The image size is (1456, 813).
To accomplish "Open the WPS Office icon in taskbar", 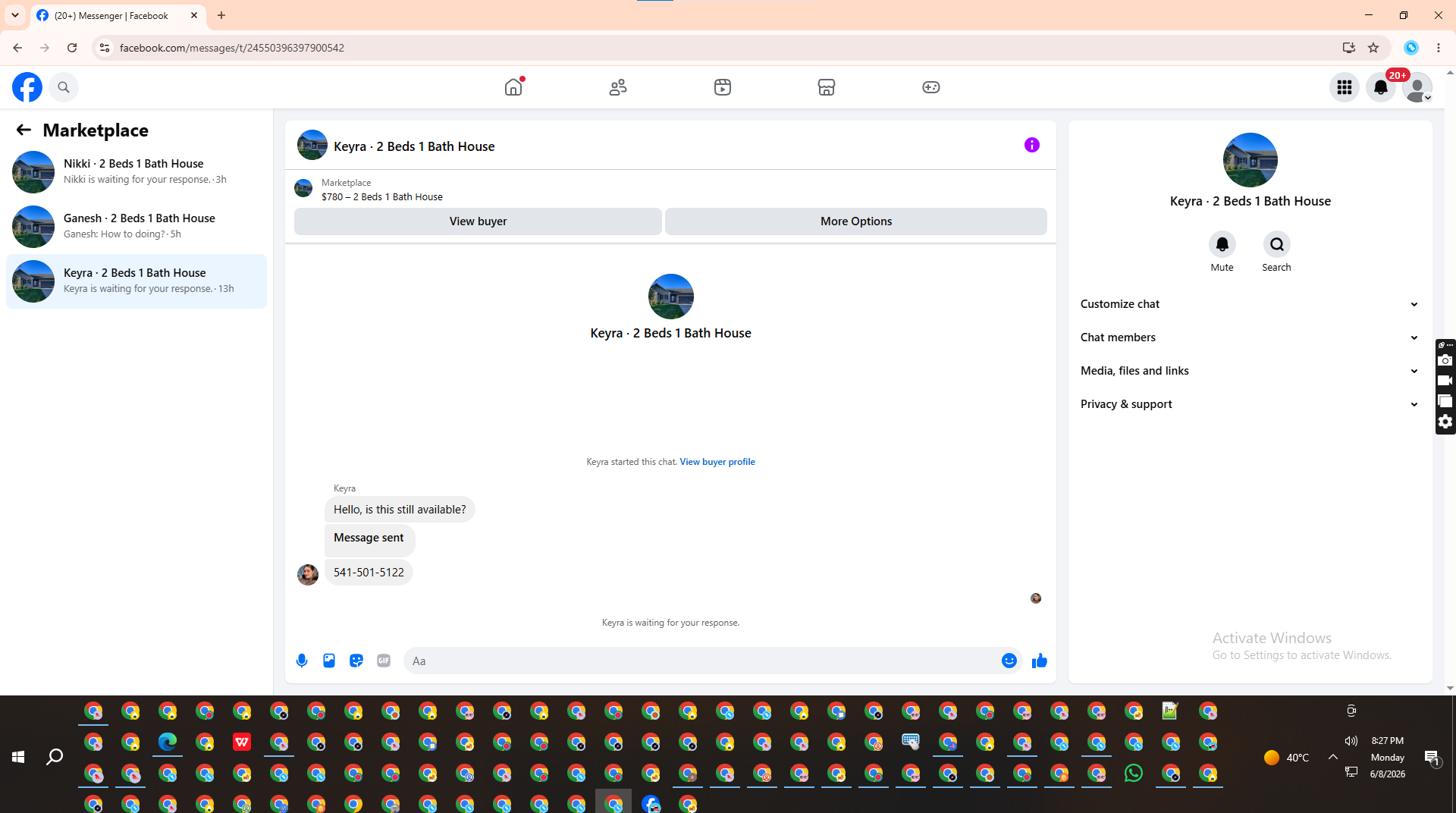I will [242, 742].
